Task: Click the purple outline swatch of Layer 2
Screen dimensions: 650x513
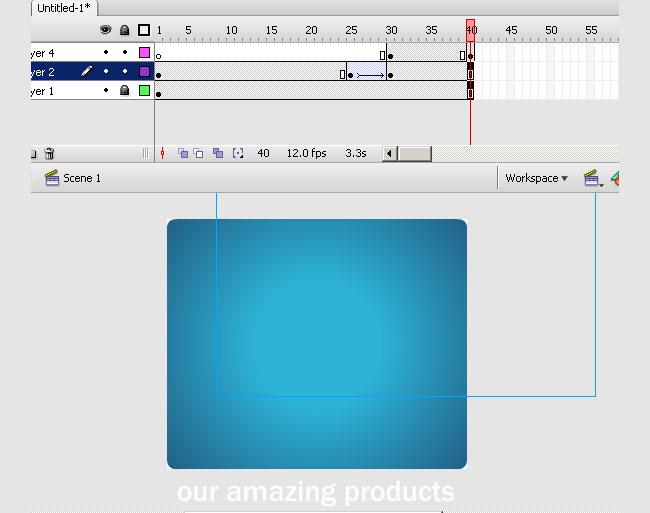Action: tap(144, 71)
